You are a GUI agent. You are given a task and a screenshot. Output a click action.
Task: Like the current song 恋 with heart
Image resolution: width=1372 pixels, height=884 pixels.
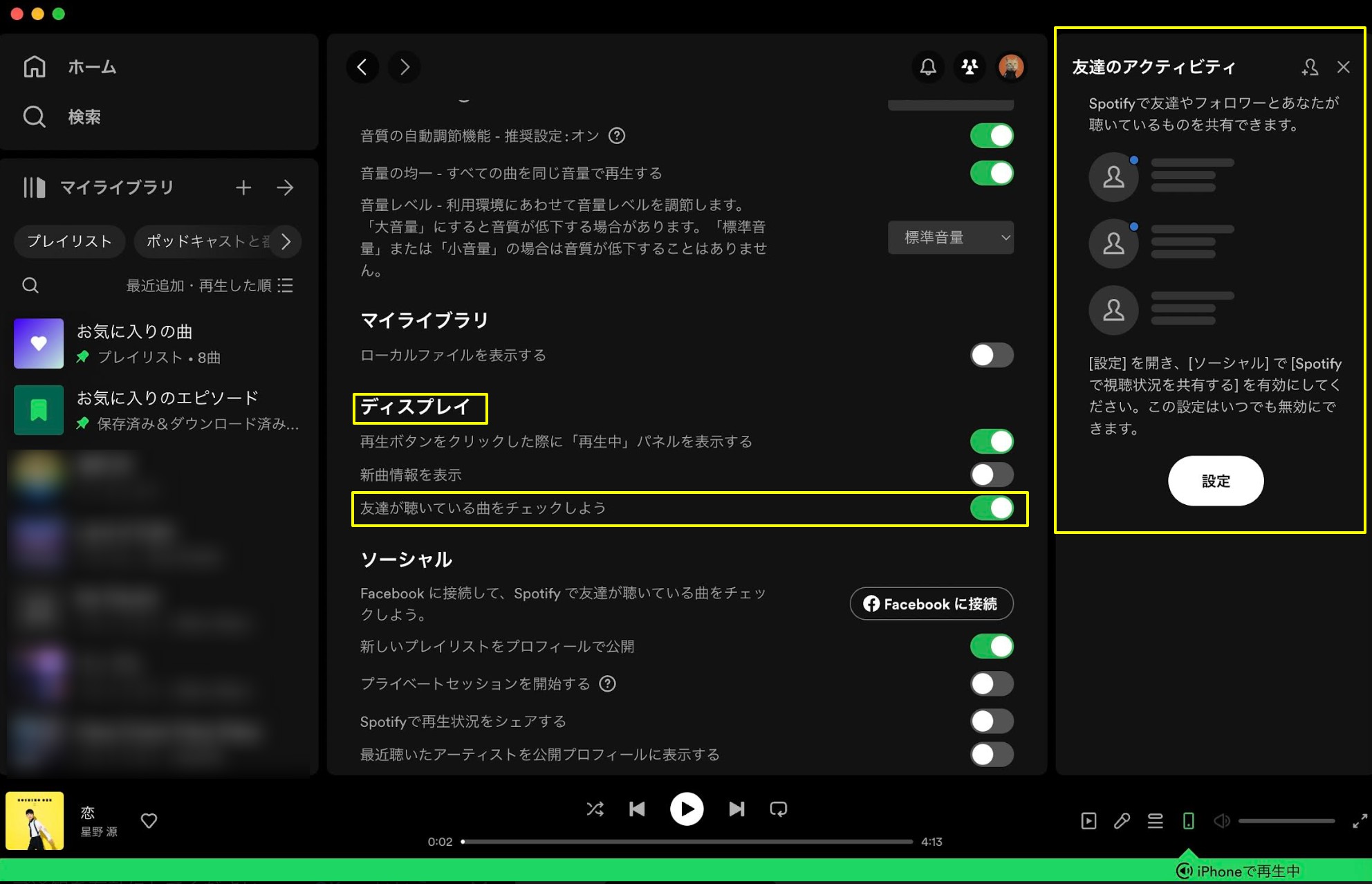149,820
